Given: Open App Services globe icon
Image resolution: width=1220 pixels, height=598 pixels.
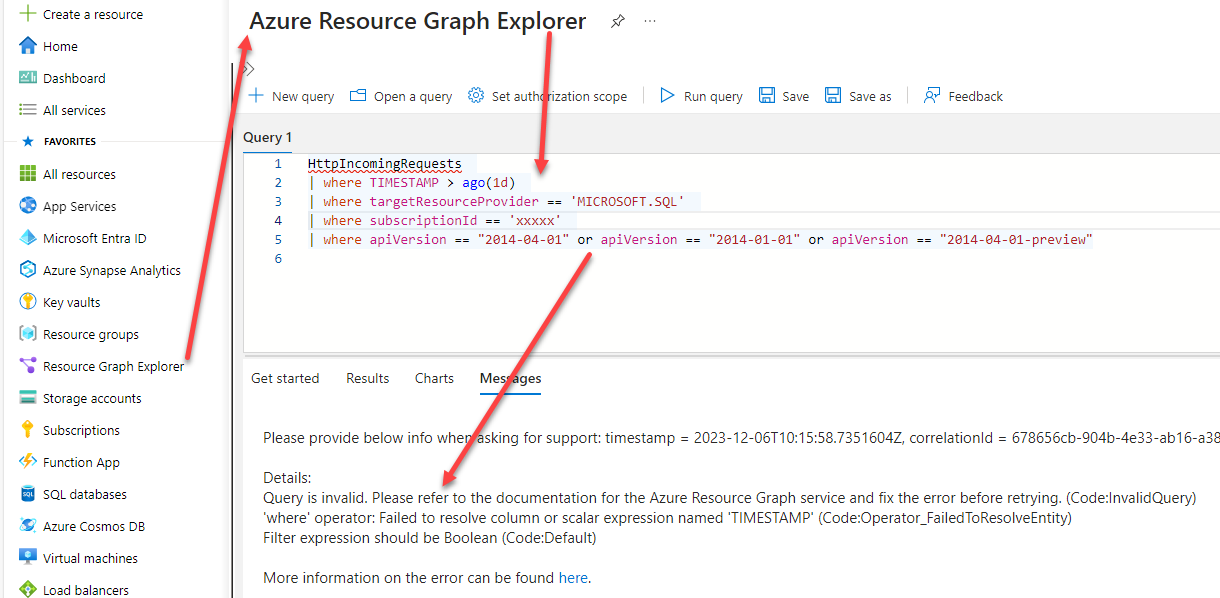Looking at the screenshot, I should [28, 206].
